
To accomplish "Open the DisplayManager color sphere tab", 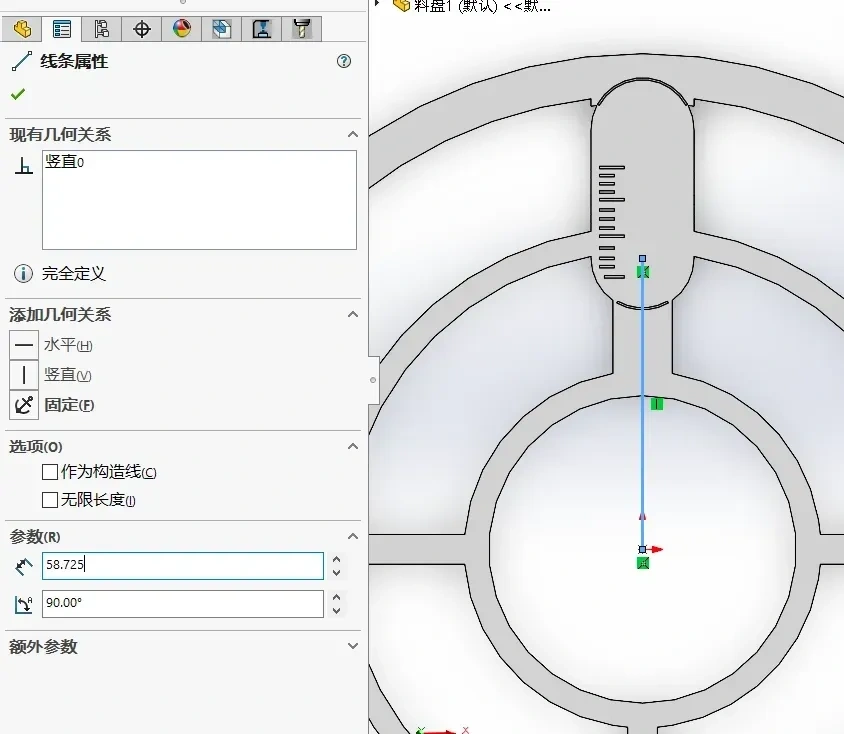I will [x=181, y=29].
